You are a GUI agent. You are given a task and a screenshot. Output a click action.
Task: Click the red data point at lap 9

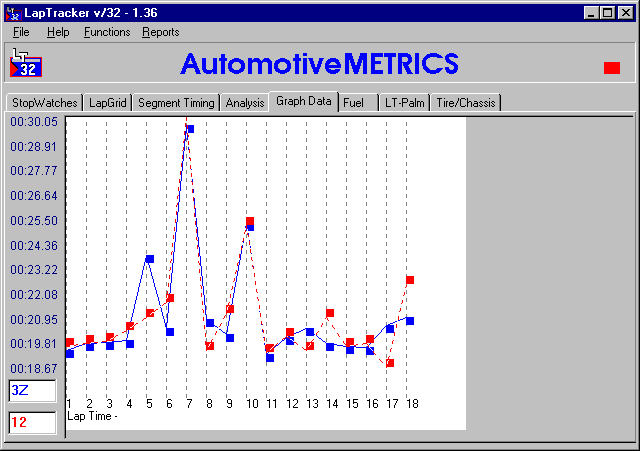pyautogui.click(x=230, y=309)
